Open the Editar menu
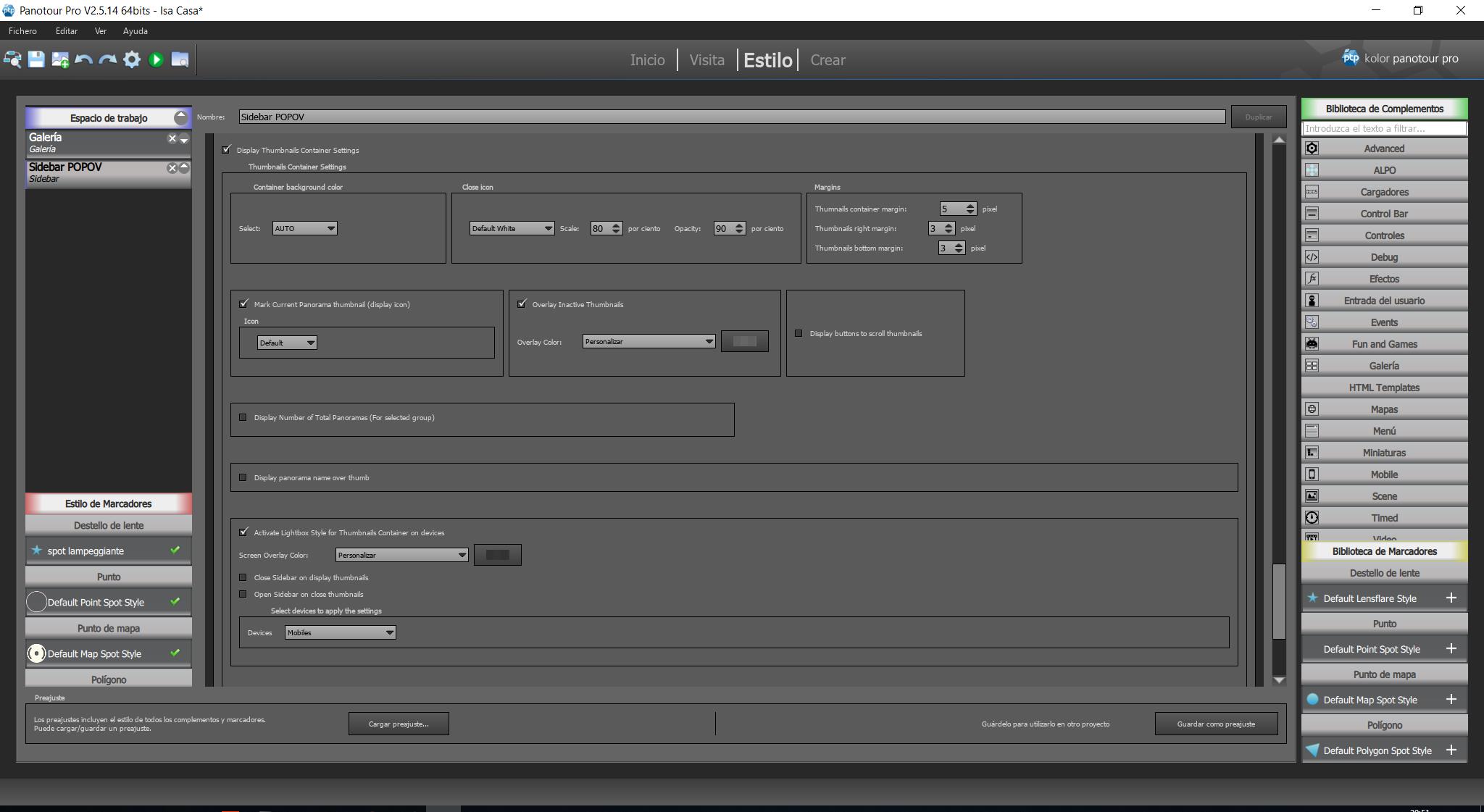Viewport: 1484px width, 812px height. click(x=66, y=31)
